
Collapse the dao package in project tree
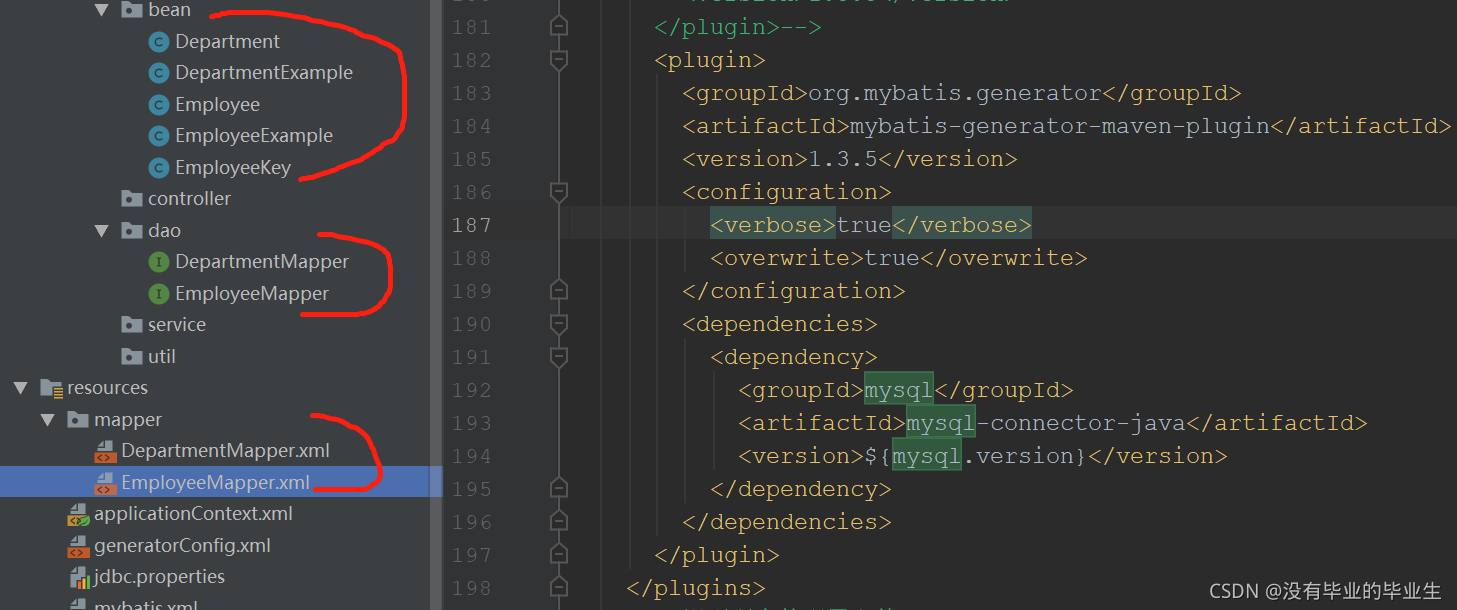point(102,230)
